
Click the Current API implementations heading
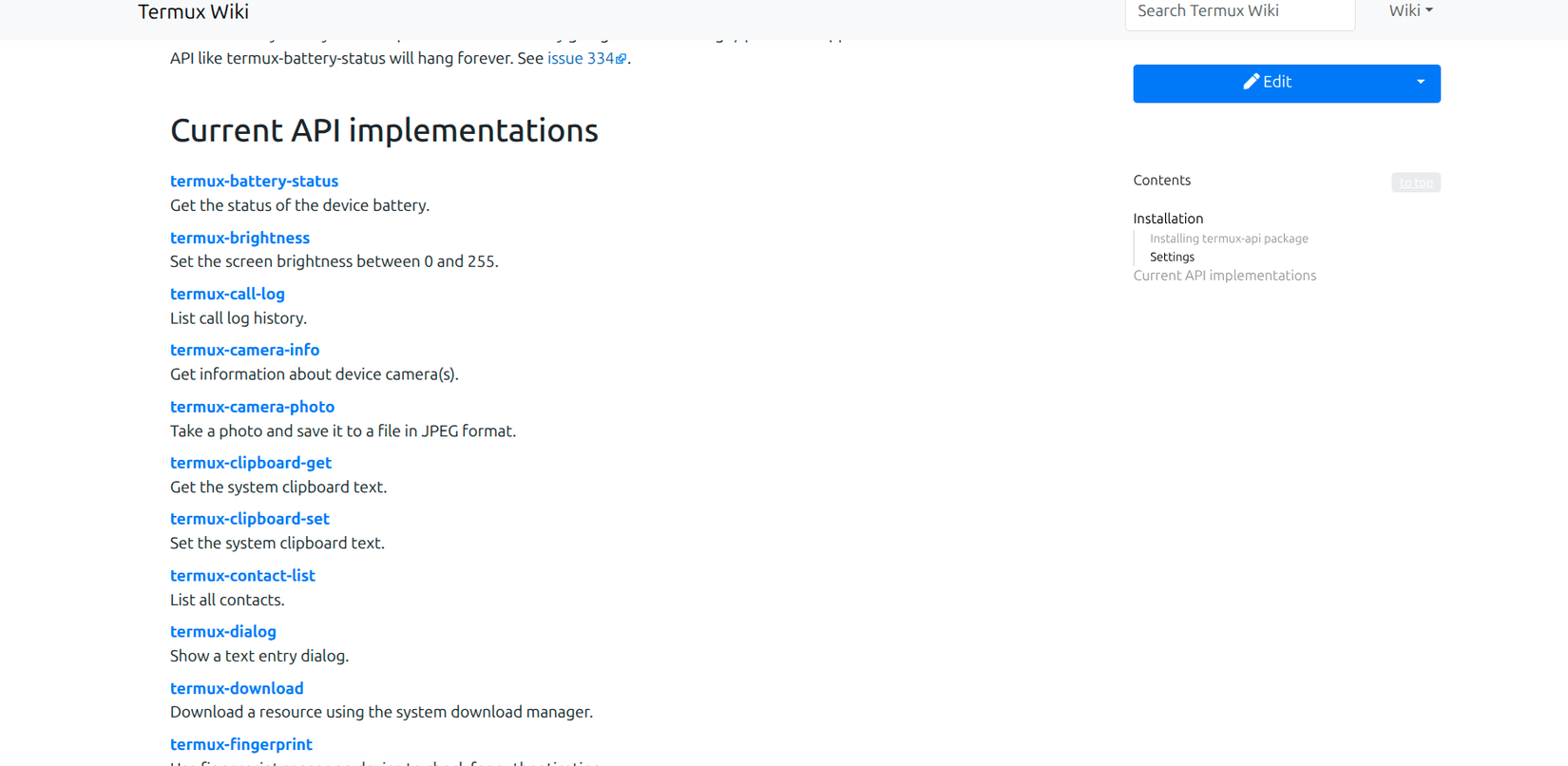[x=384, y=130]
